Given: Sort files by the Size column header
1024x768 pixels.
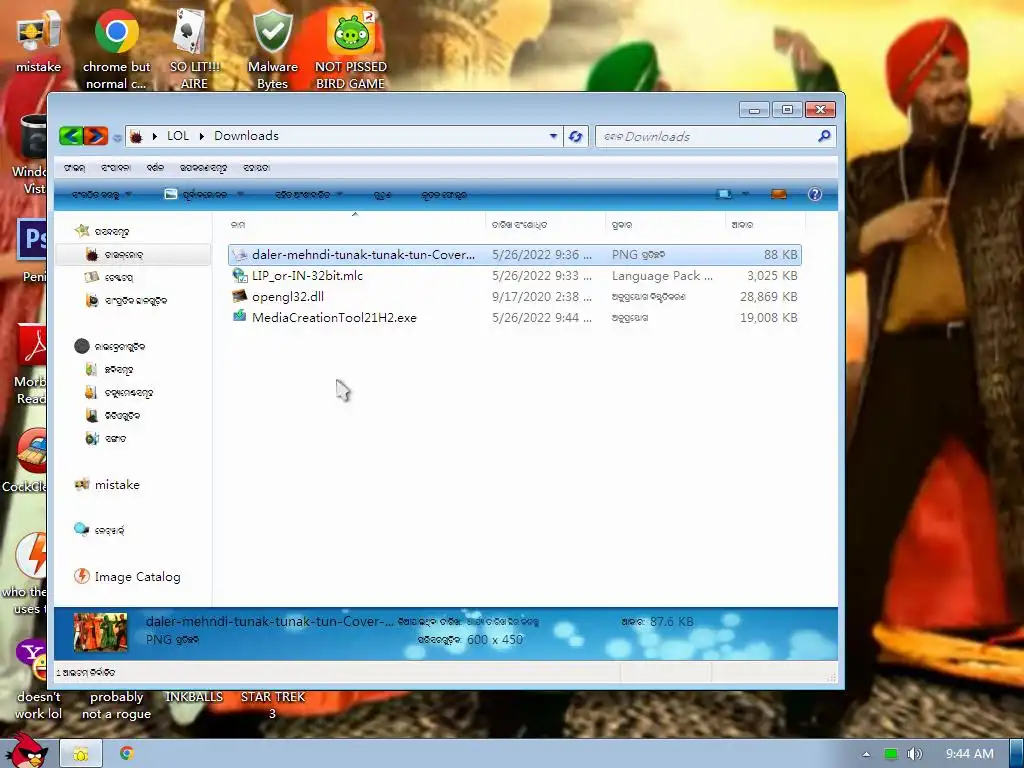Looking at the screenshot, I should tap(765, 225).
